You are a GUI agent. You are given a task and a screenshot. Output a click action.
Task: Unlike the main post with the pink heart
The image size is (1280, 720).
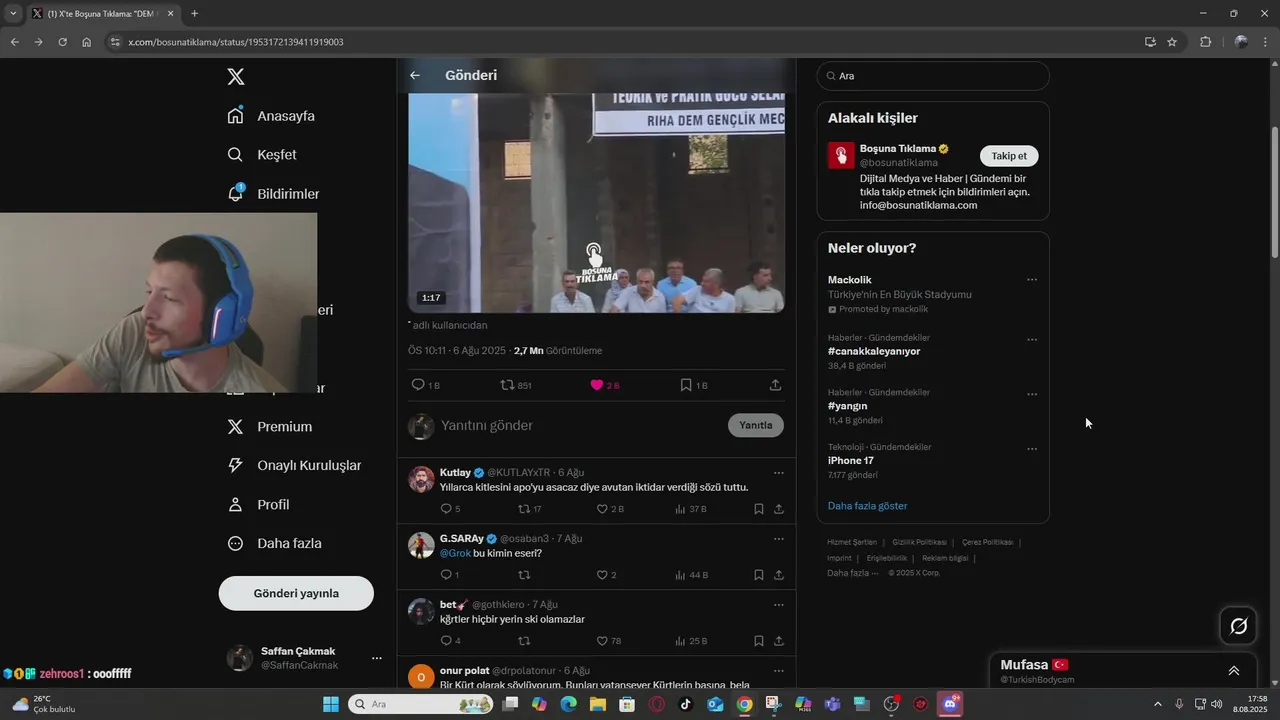click(x=596, y=384)
